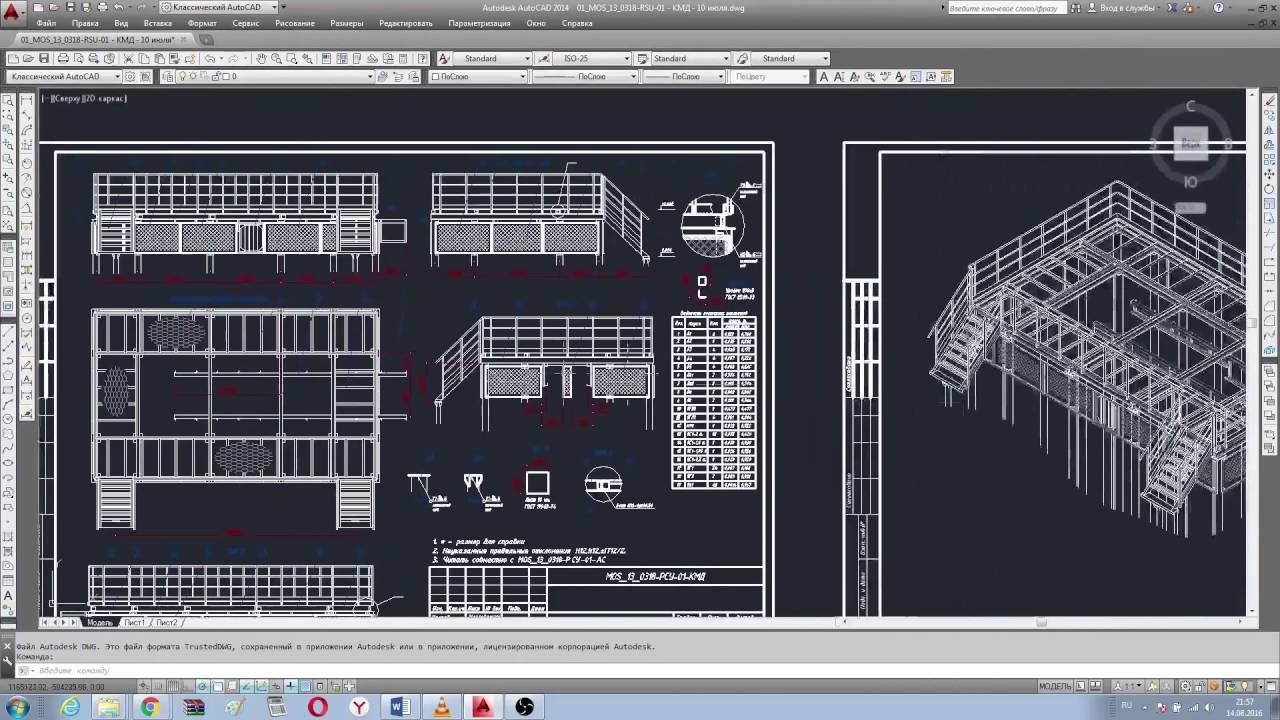This screenshot has width=1280, height=720.
Task: Click the Help question mark toolbar icon
Action: coord(423,59)
